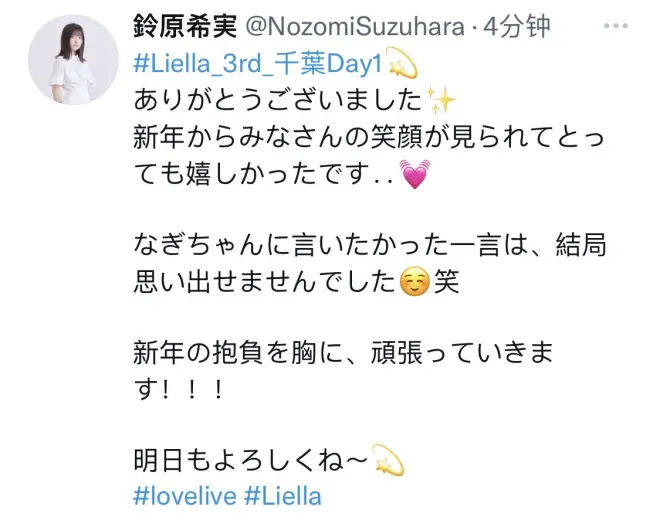Screen dimensions: 660x517
Task: Click the shooting star emoji after よろしくね
Action: 389,460
